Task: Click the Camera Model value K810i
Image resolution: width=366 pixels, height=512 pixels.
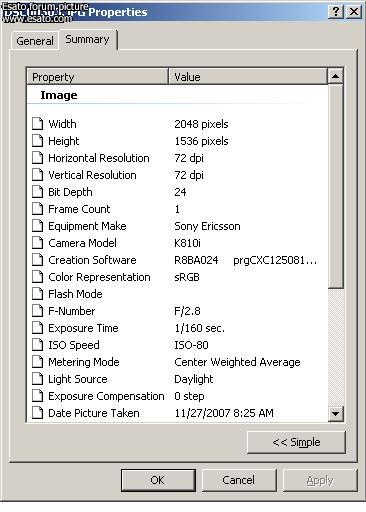Action: point(187,243)
